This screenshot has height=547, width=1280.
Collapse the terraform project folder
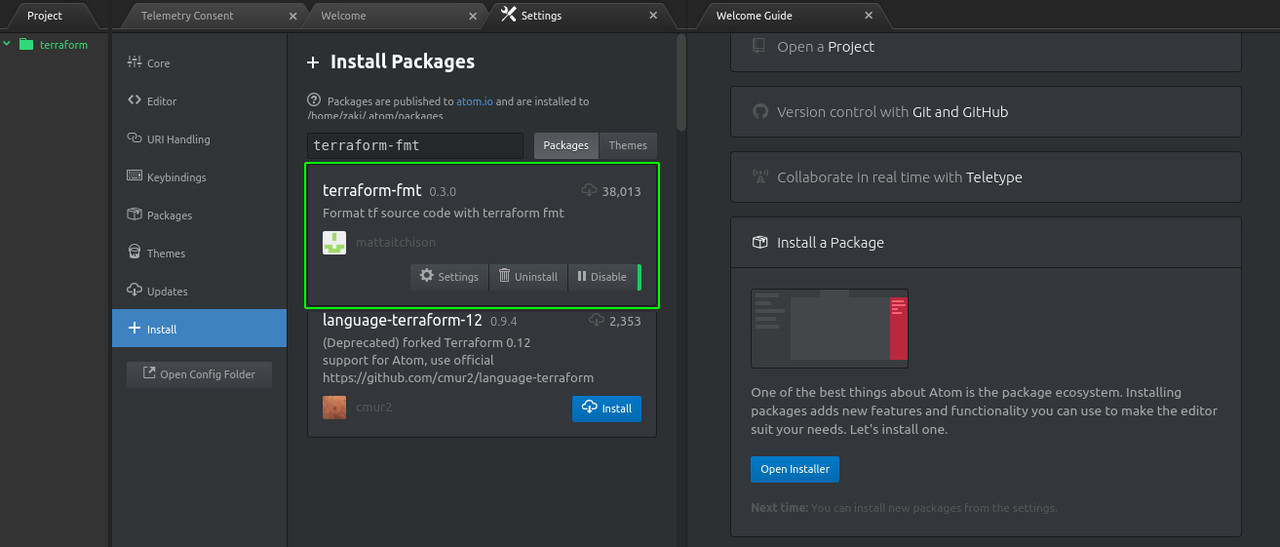point(8,44)
